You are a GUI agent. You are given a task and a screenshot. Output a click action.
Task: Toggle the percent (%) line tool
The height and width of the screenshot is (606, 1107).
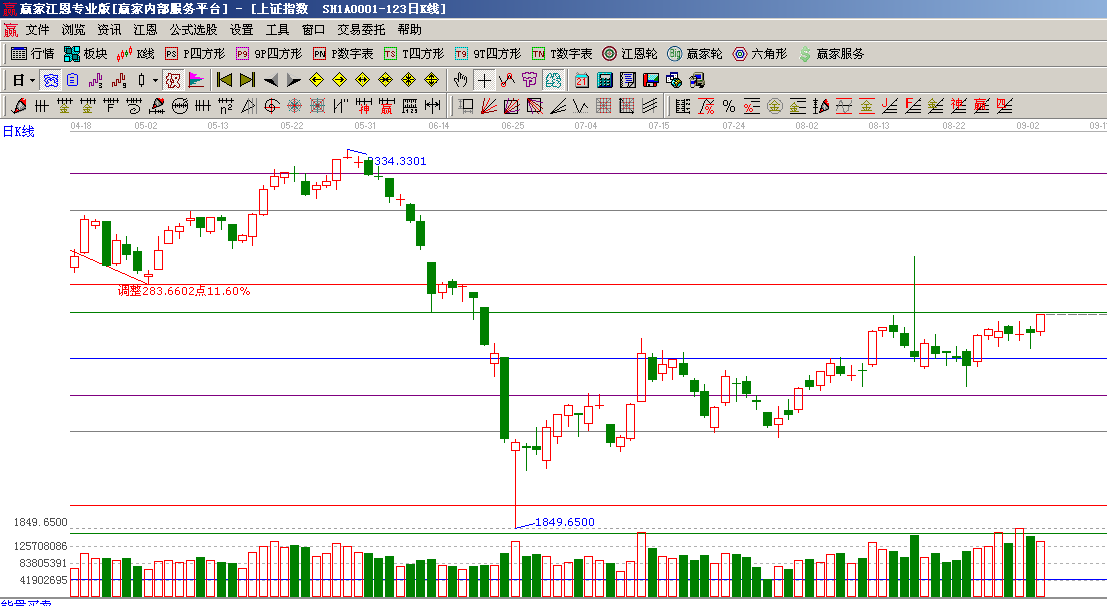(728, 106)
